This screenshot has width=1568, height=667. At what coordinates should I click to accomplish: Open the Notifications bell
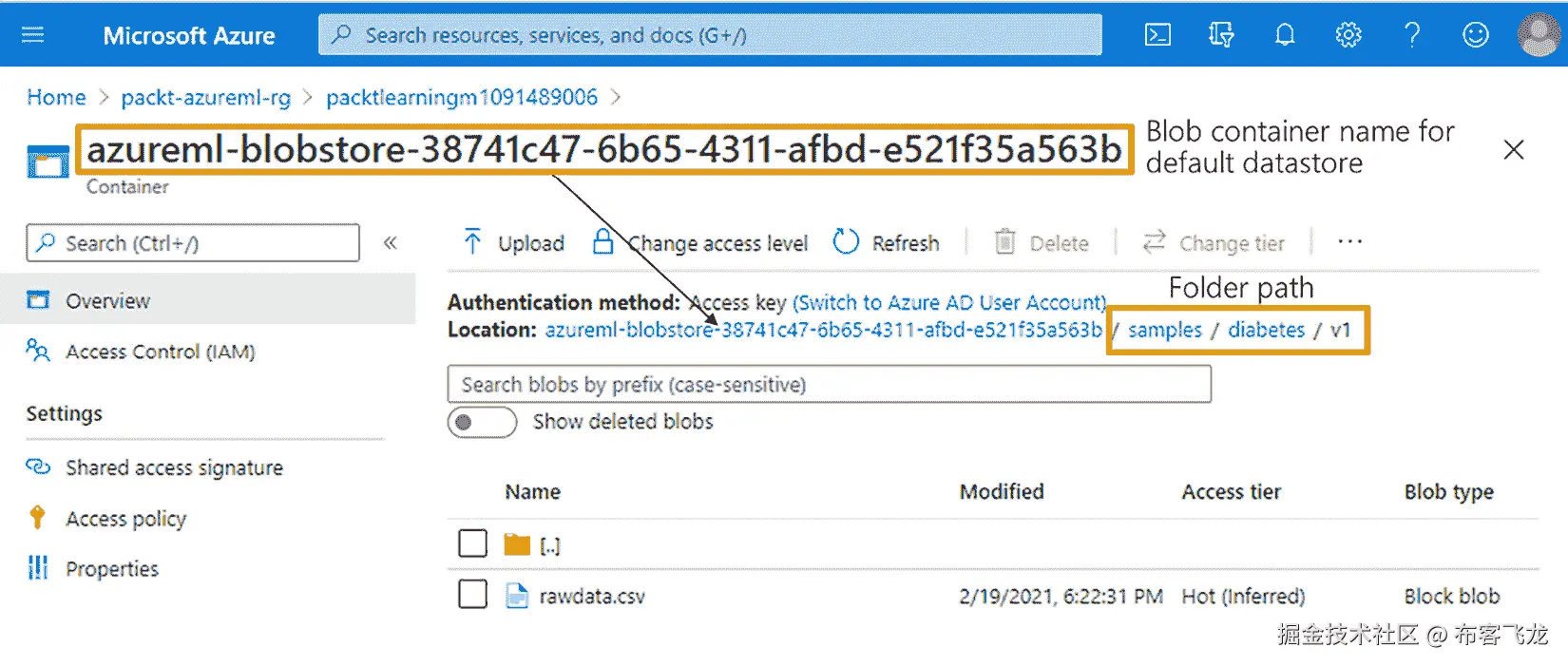coord(1285,35)
